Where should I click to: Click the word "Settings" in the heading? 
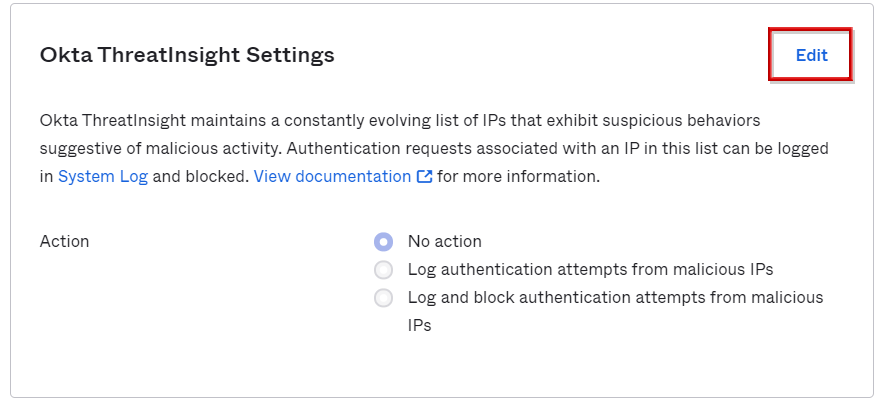point(291,55)
